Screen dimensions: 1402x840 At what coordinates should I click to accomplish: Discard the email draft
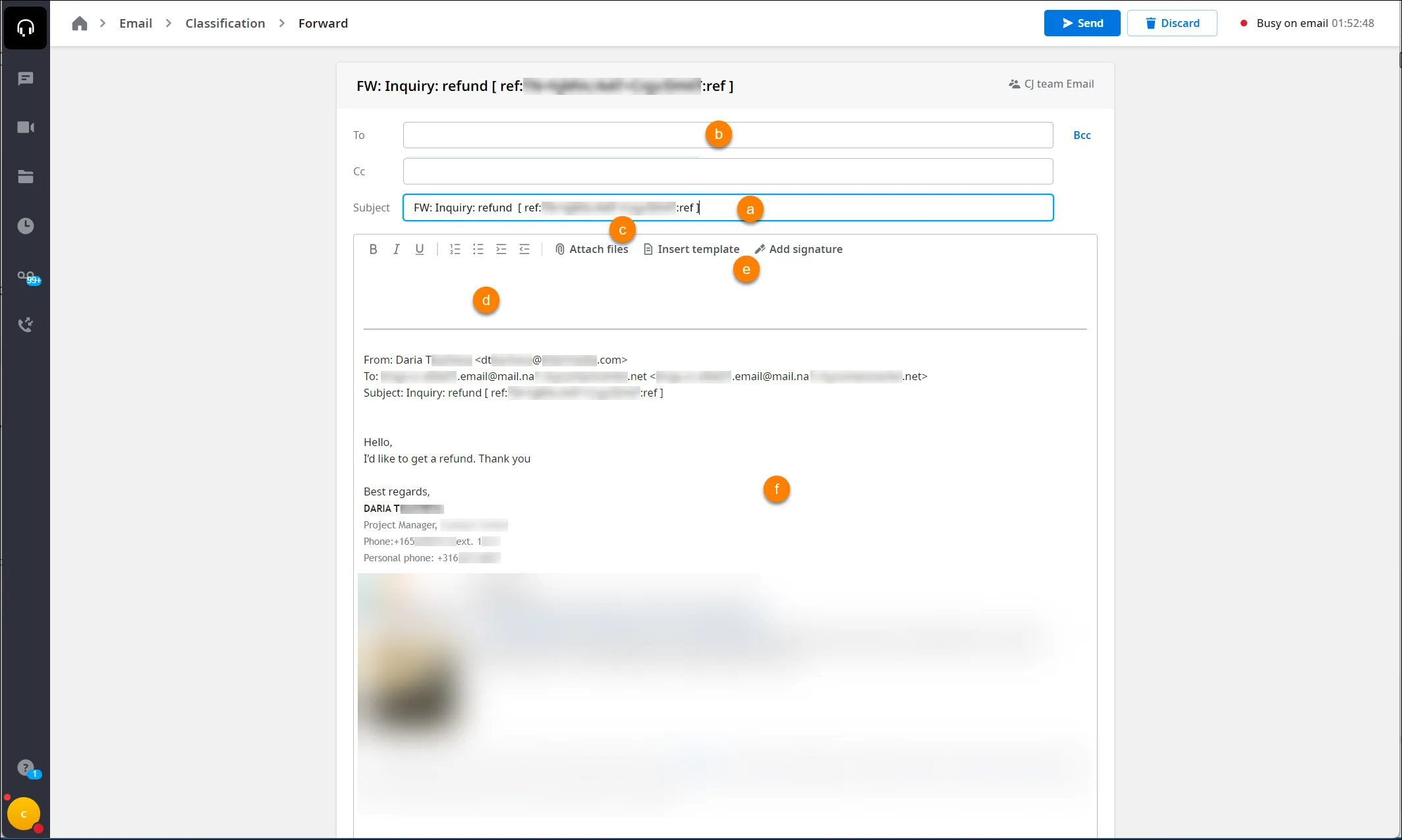coord(1172,23)
